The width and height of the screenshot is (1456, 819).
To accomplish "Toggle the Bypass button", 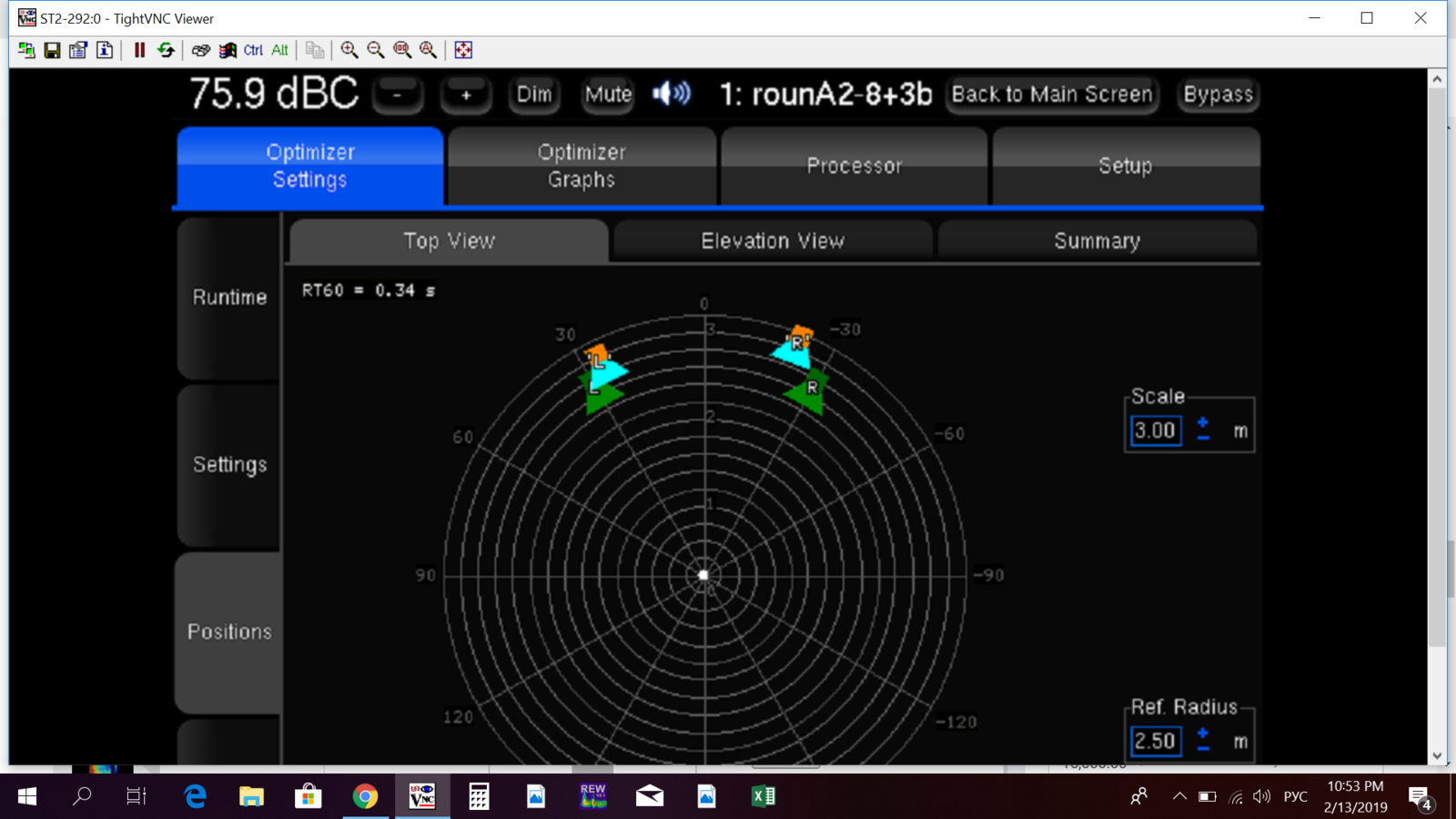I will point(1218,95).
